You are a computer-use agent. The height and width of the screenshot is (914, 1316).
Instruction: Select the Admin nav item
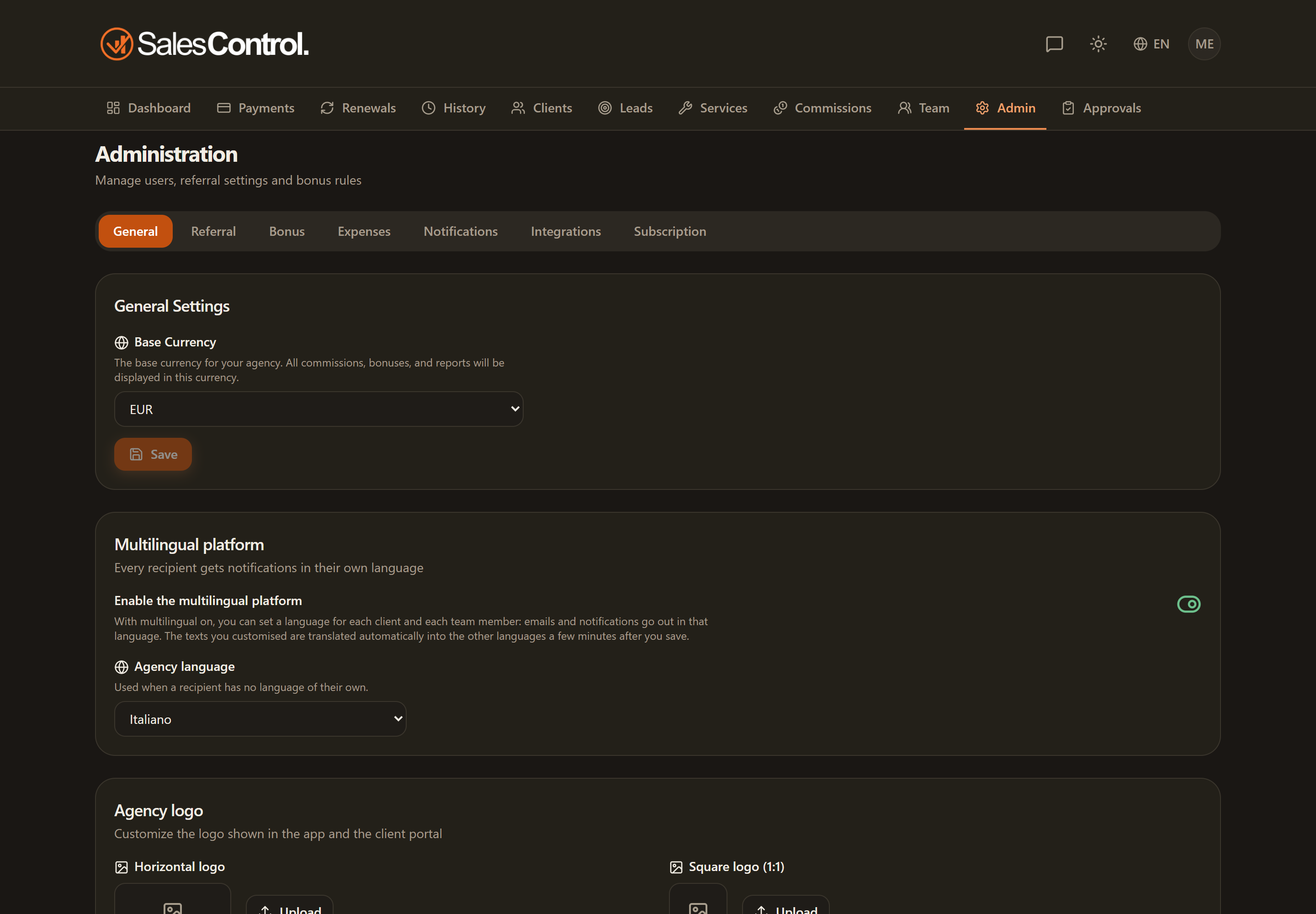[1005, 108]
